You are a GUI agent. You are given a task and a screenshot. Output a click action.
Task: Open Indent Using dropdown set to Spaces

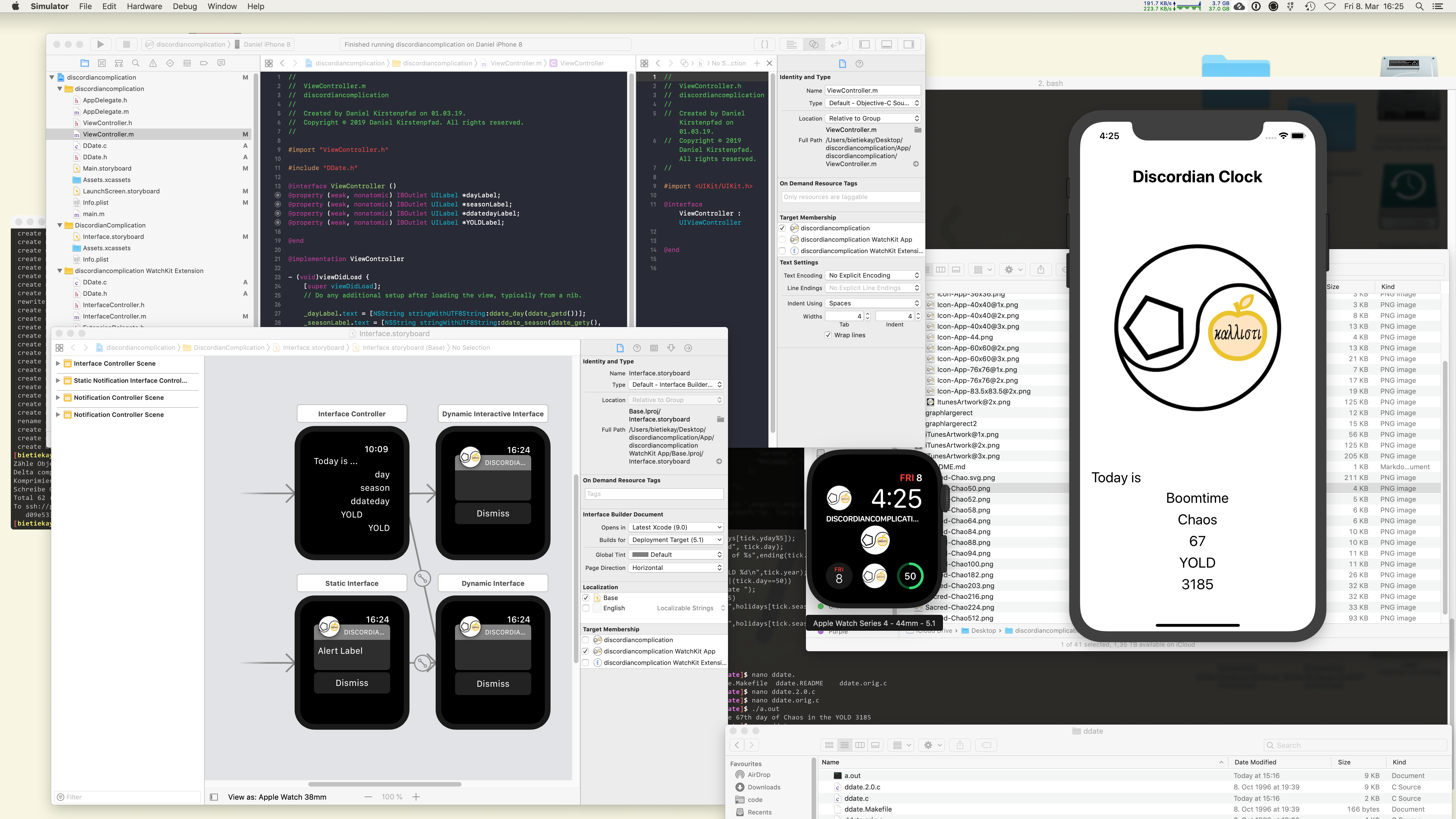[873, 303]
